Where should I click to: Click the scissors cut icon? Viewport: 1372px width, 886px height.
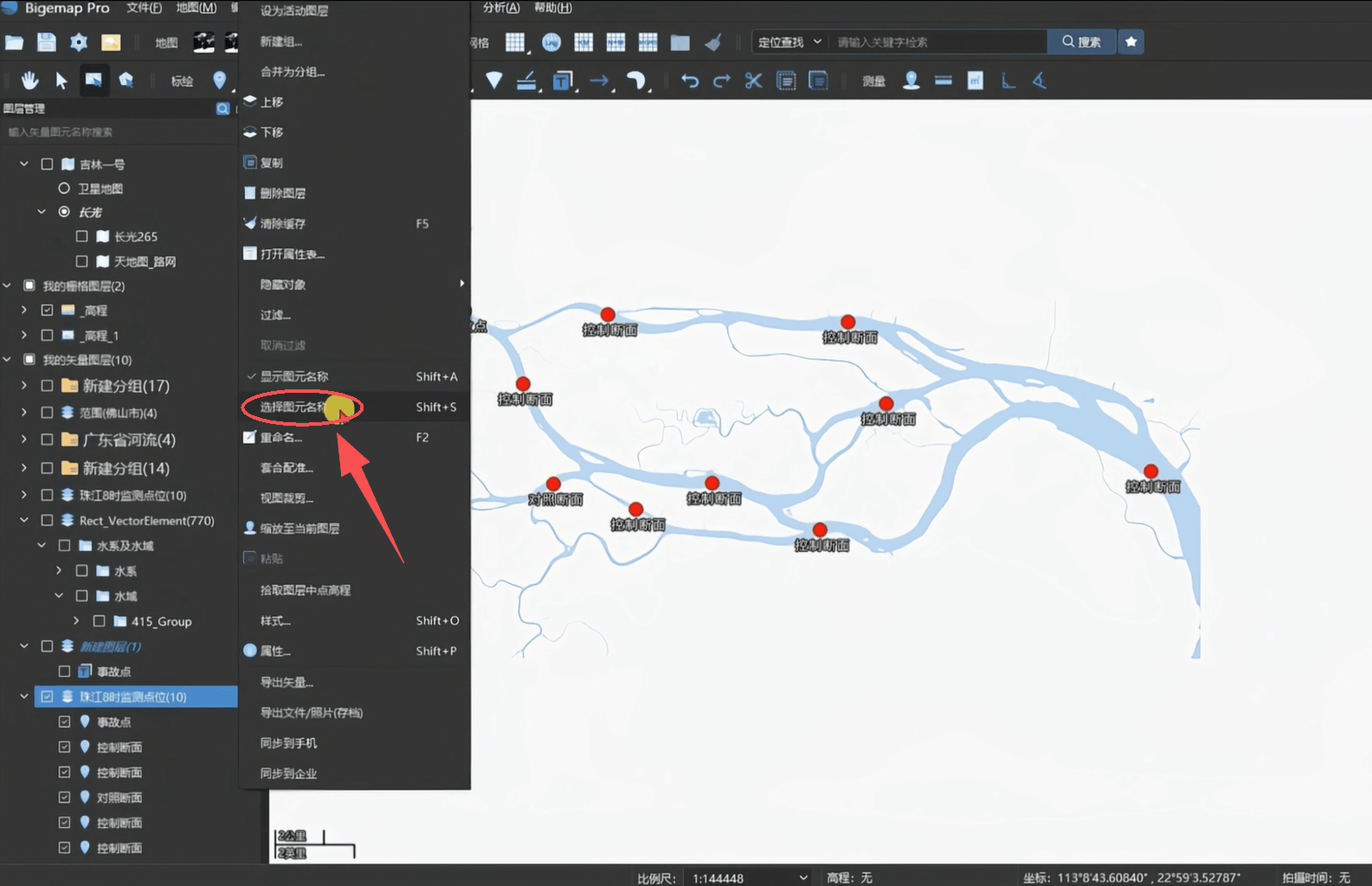[753, 80]
